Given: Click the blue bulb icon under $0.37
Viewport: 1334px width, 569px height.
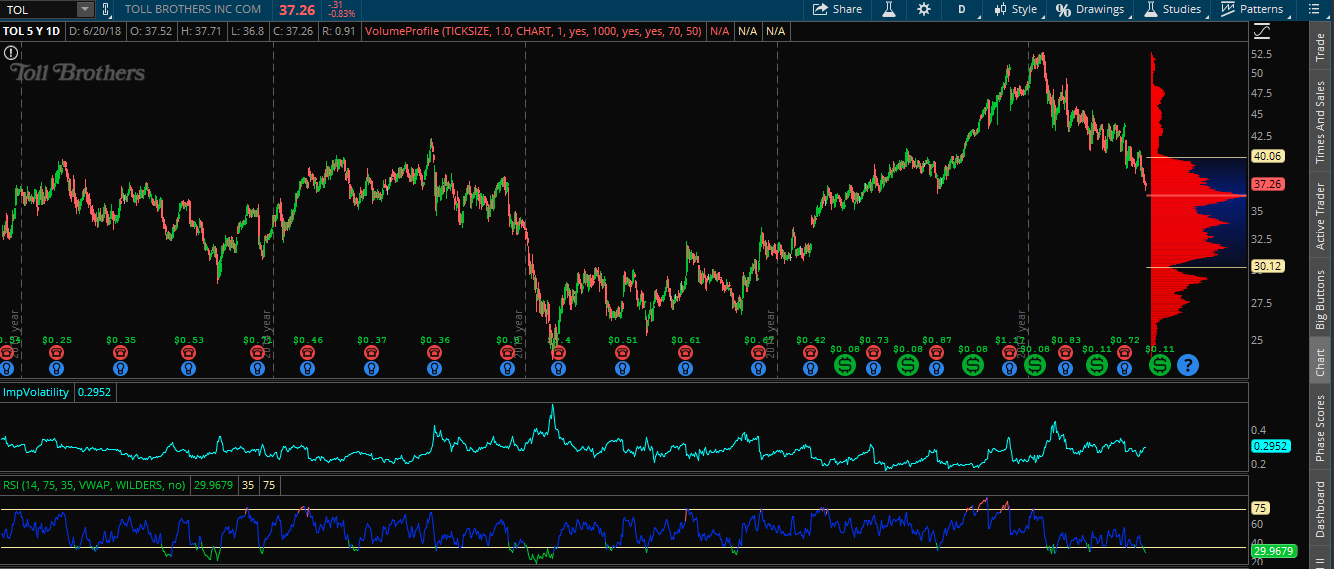Looking at the screenshot, I should [372, 368].
